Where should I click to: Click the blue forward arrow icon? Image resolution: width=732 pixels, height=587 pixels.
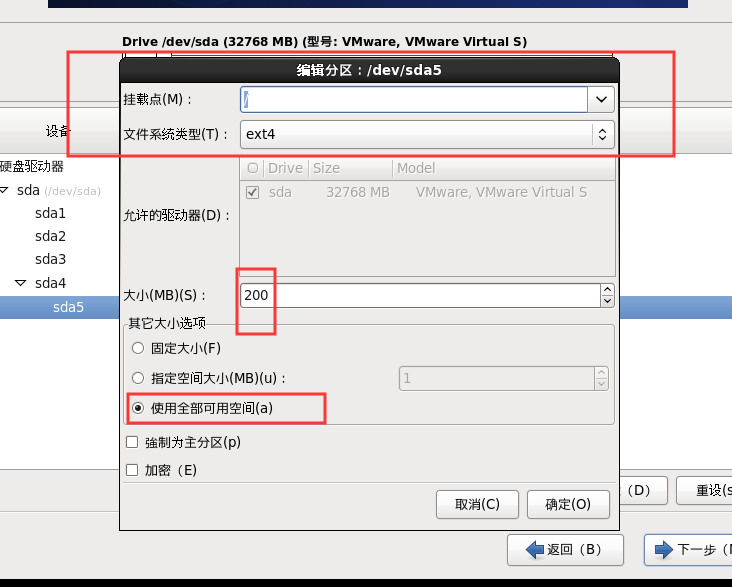click(663, 550)
